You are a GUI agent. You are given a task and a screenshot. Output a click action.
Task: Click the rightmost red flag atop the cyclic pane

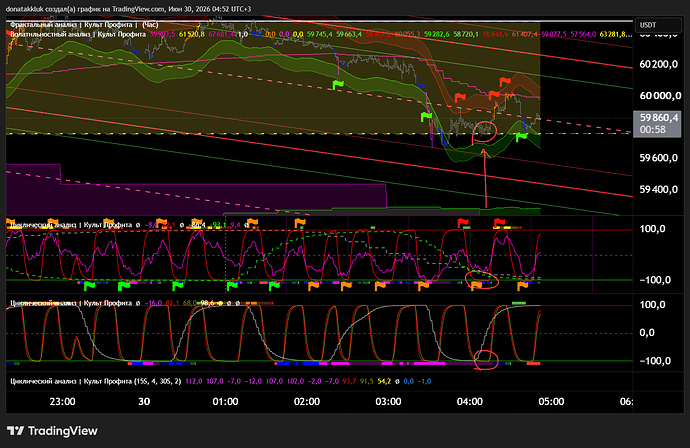click(500, 223)
